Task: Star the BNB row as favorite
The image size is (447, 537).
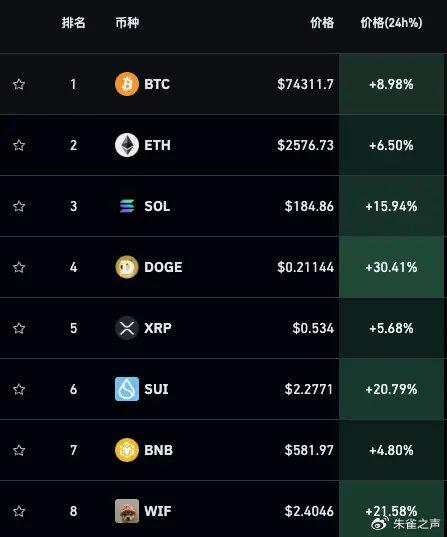Action: 19,450
